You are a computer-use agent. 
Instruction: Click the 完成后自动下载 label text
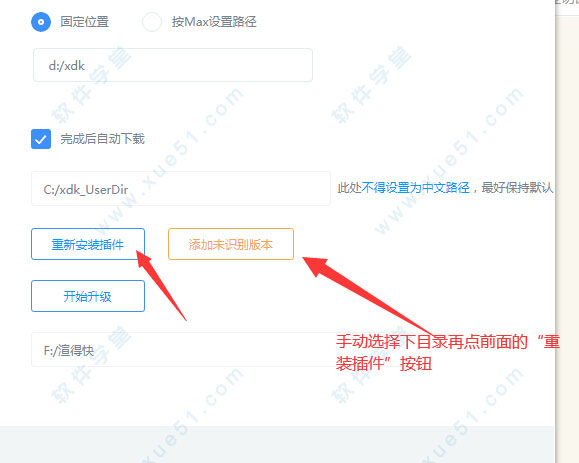[103, 139]
